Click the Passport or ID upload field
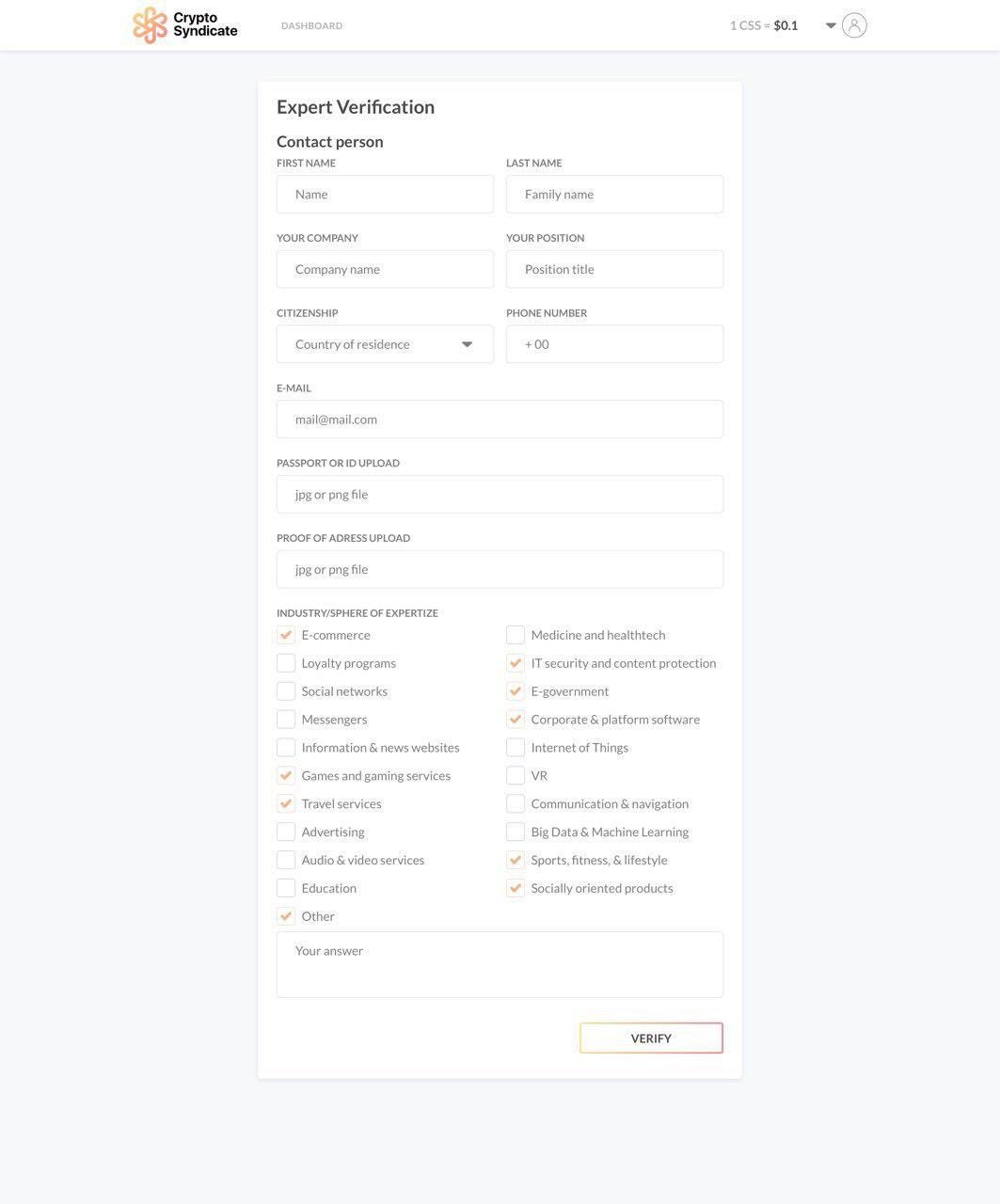Screen dimensions: 1000x1204 pyautogui.click(x=500, y=495)
